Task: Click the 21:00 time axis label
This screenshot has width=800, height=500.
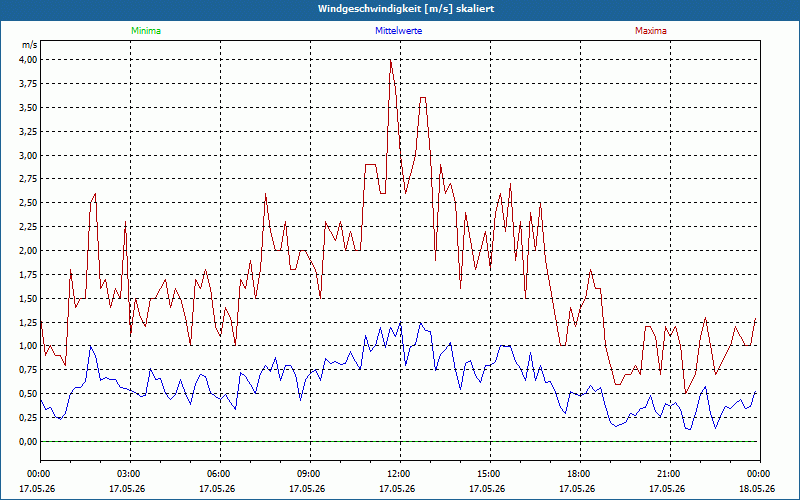Action: pos(670,474)
